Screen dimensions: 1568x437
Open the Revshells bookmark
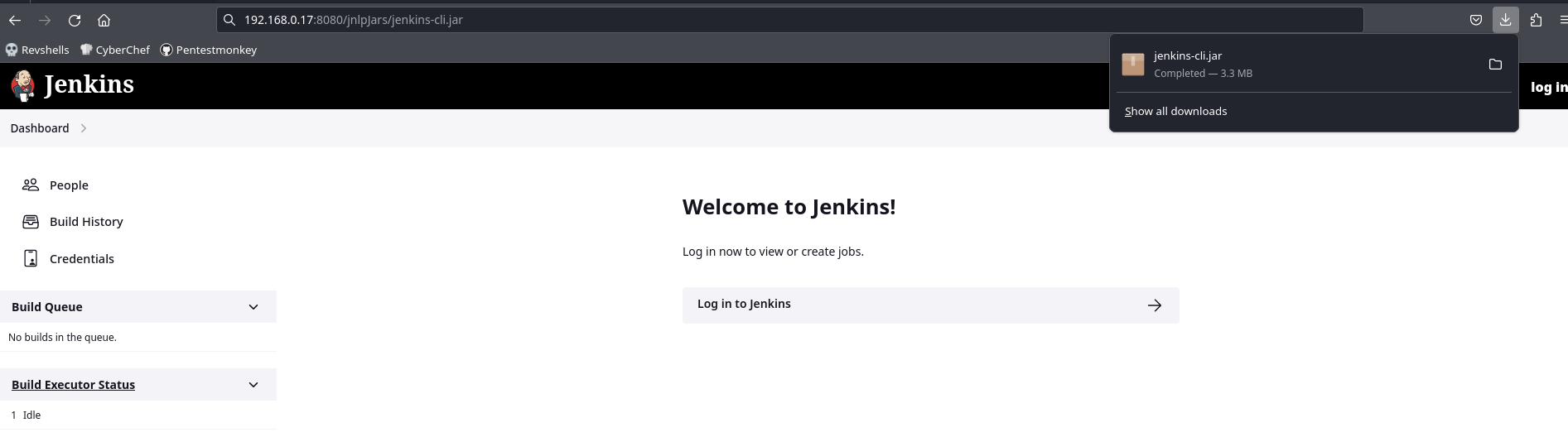pos(37,50)
